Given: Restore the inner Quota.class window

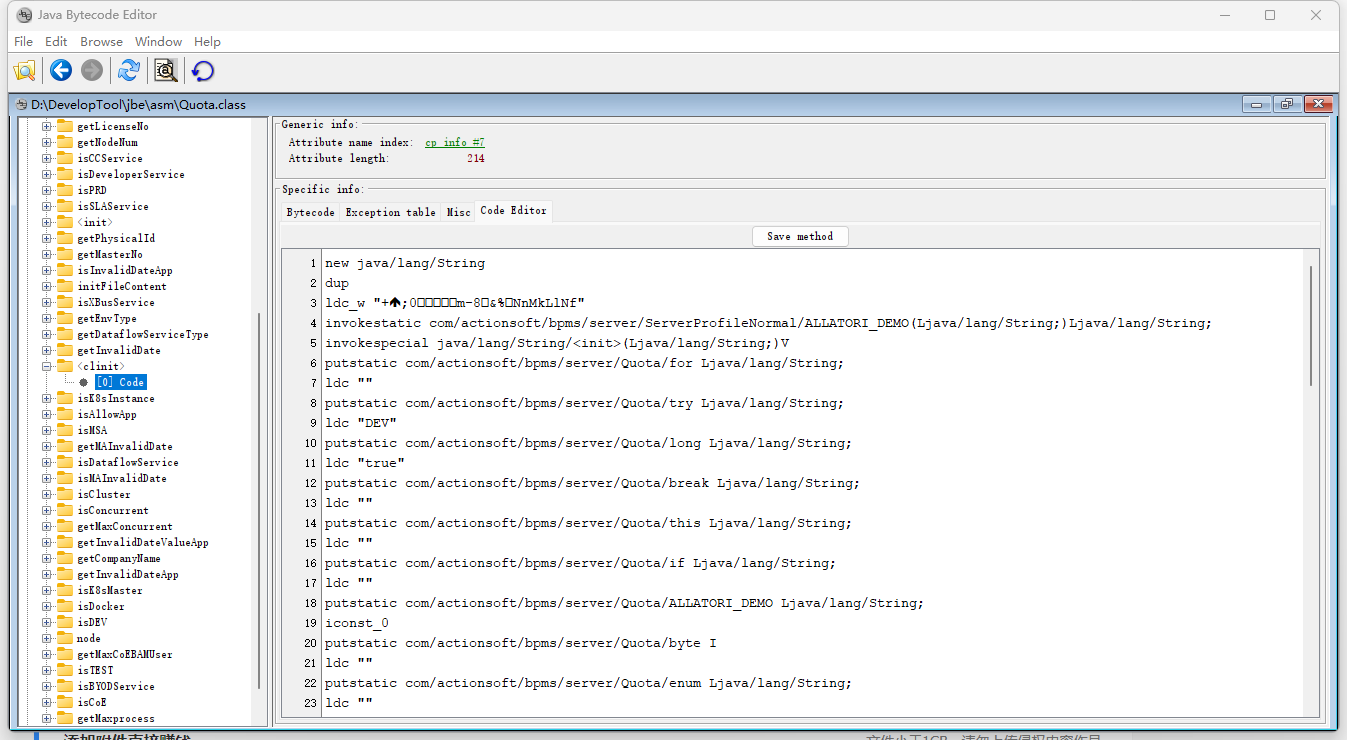Looking at the screenshot, I should [1287, 104].
